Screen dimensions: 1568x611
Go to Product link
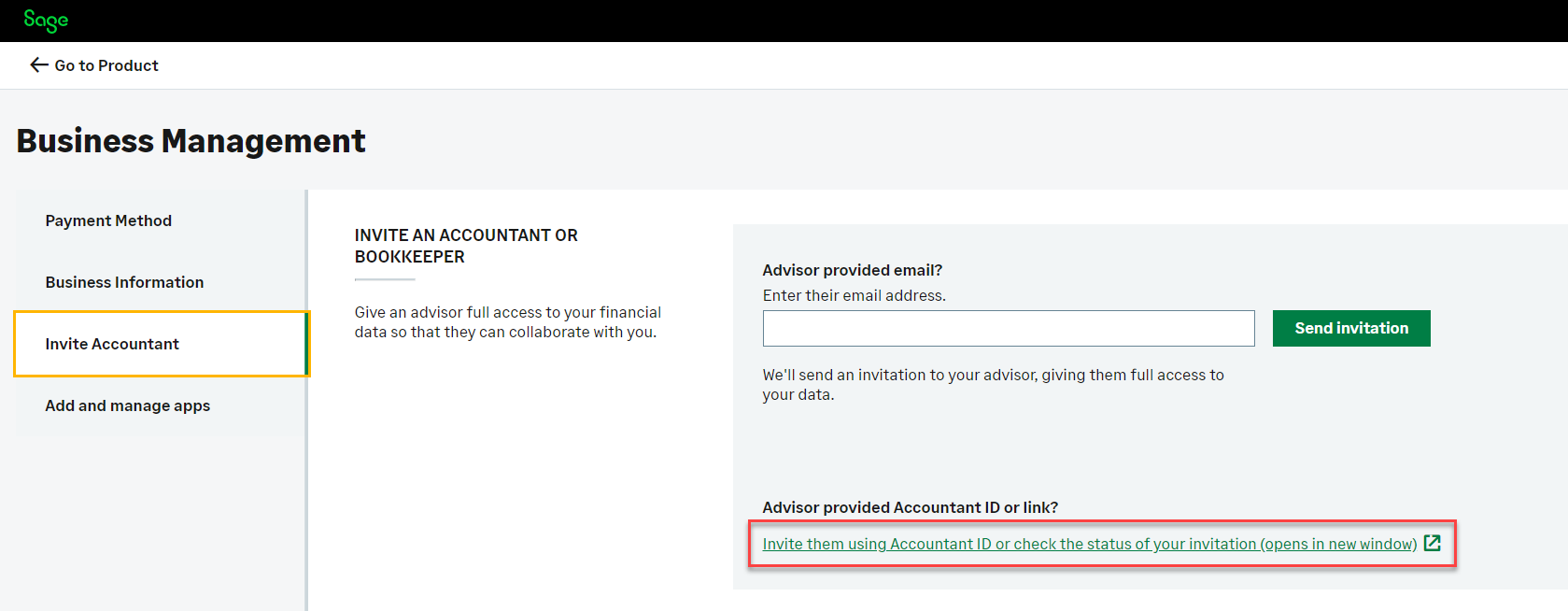[106, 65]
